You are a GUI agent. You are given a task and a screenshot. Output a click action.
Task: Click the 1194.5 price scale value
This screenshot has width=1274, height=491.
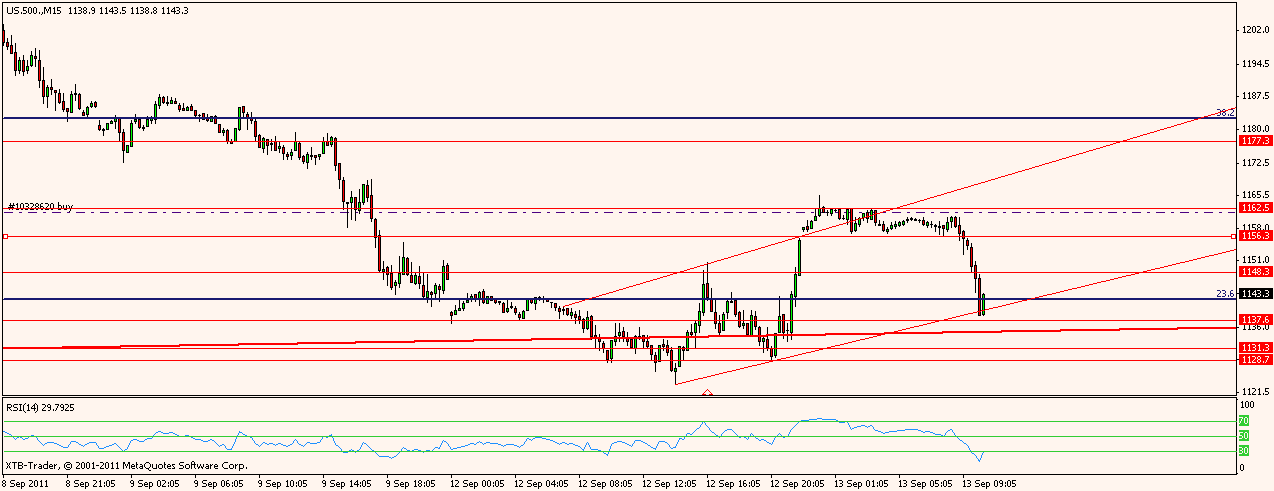click(x=1257, y=63)
